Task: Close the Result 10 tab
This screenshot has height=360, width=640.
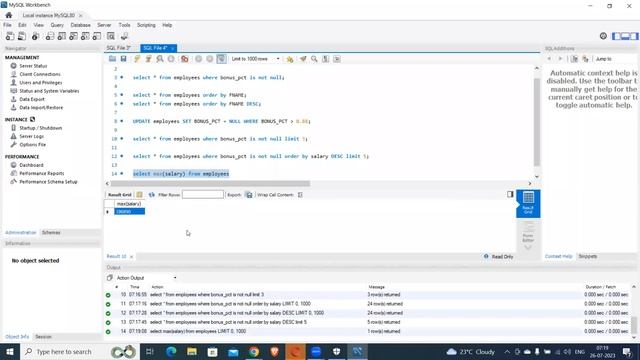Action: (131, 257)
